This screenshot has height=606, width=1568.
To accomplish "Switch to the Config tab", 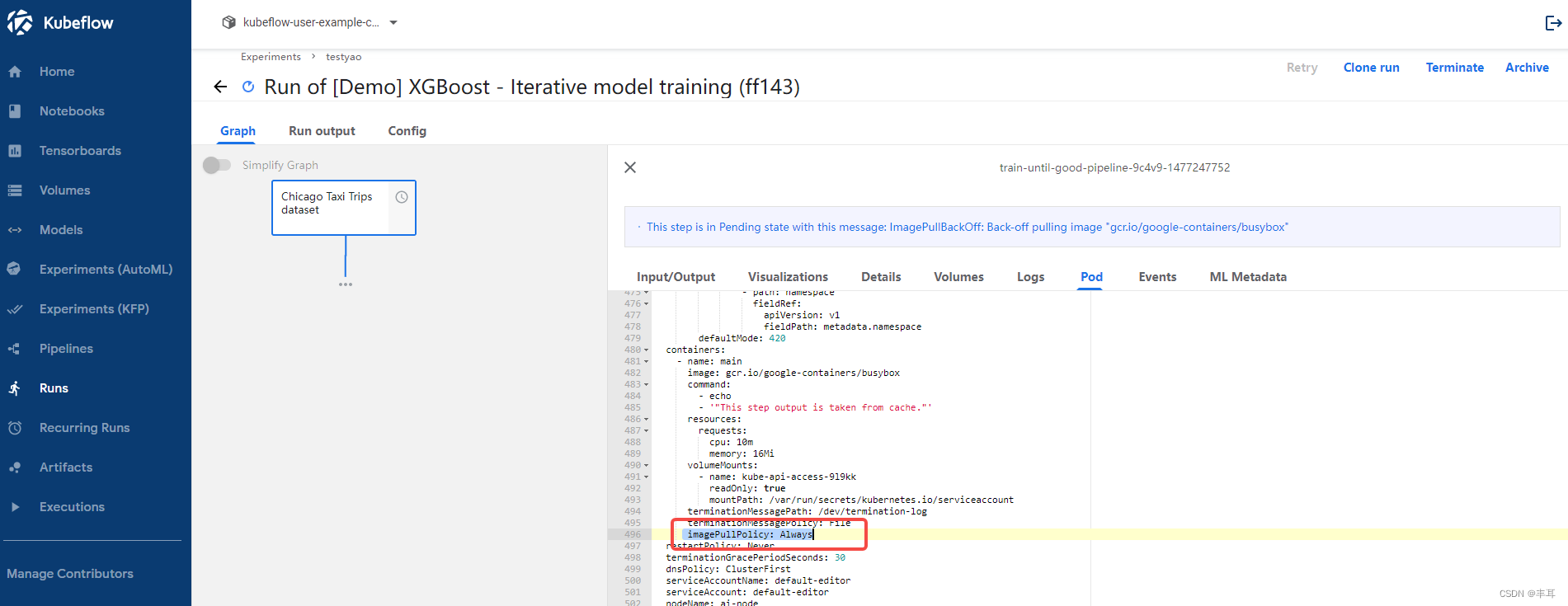I will click(x=407, y=131).
